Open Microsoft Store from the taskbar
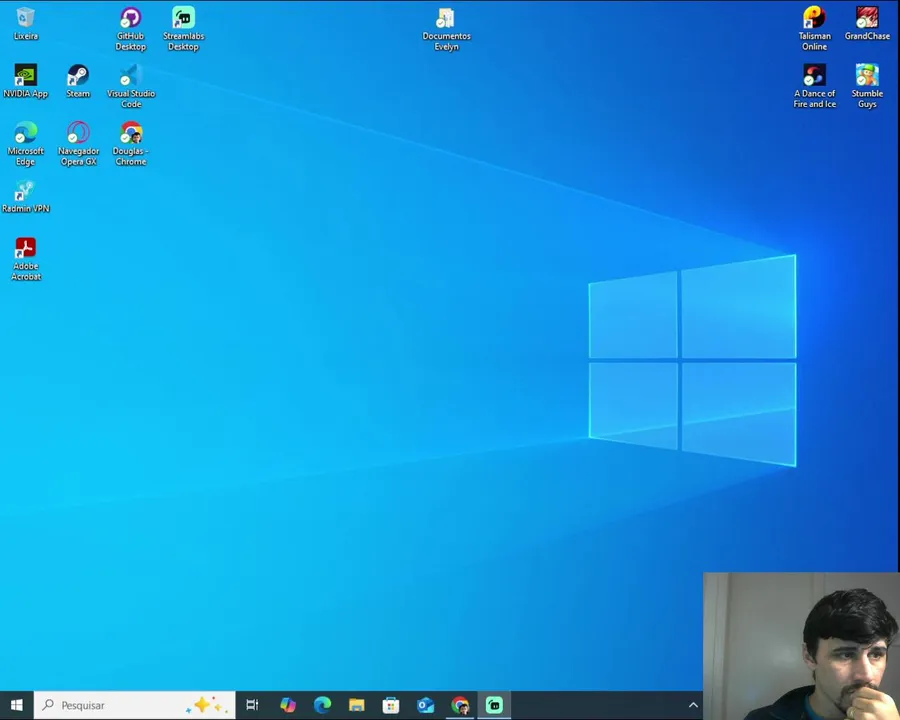 [x=391, y=705]
